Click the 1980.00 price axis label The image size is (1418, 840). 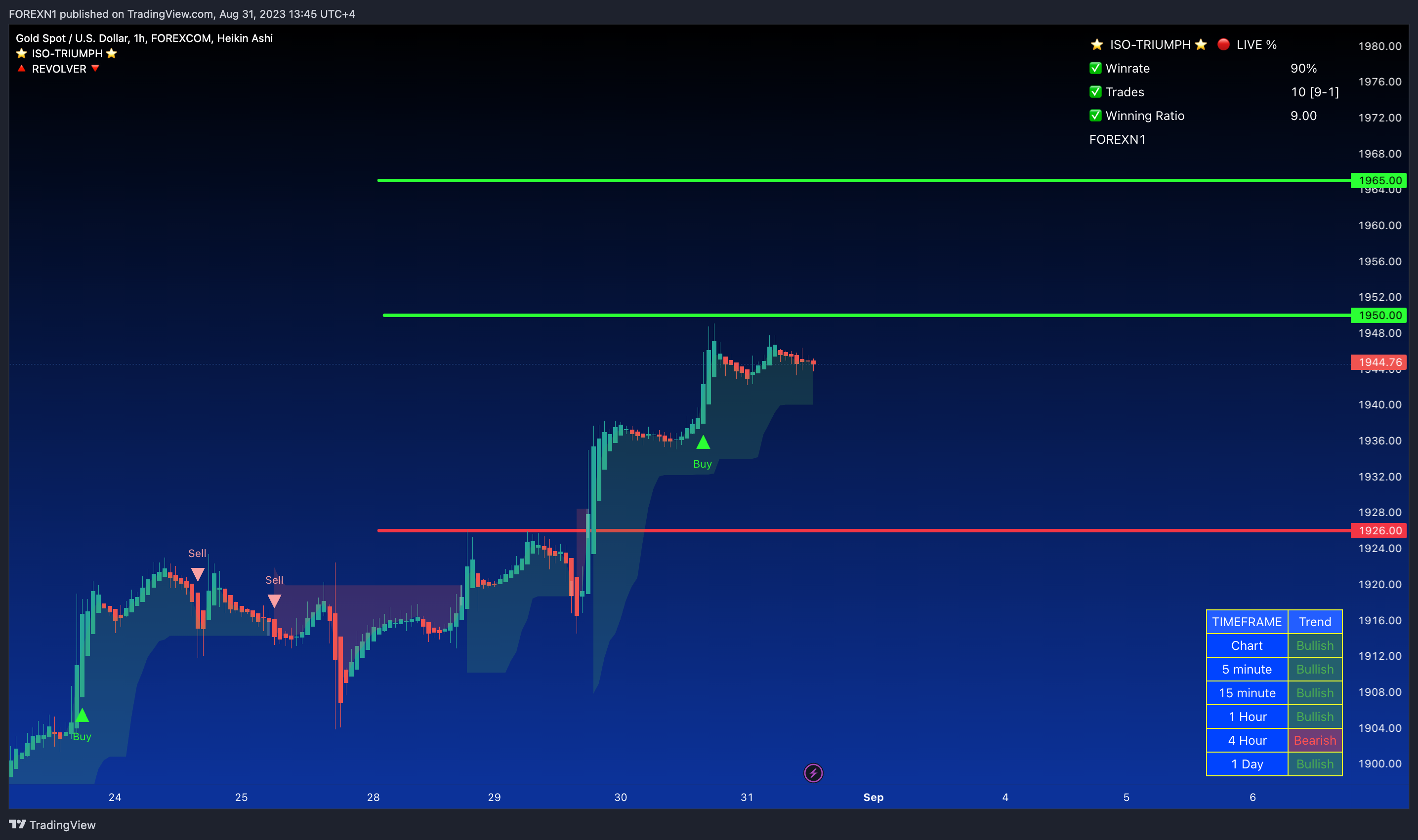coord(1380,46)
